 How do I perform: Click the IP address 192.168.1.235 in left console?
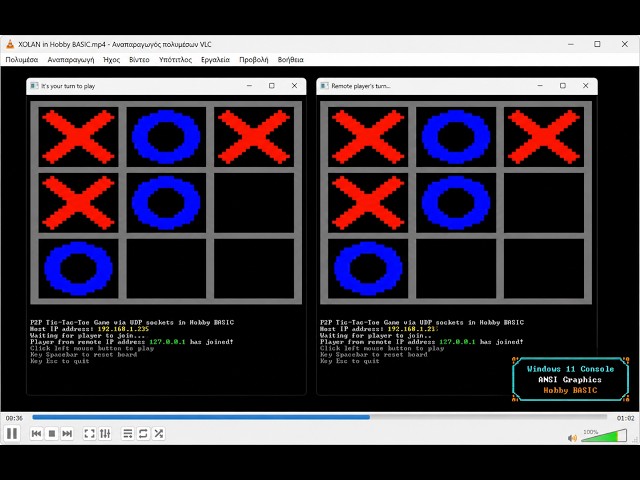pyautogui.click(x=123, y=329)
